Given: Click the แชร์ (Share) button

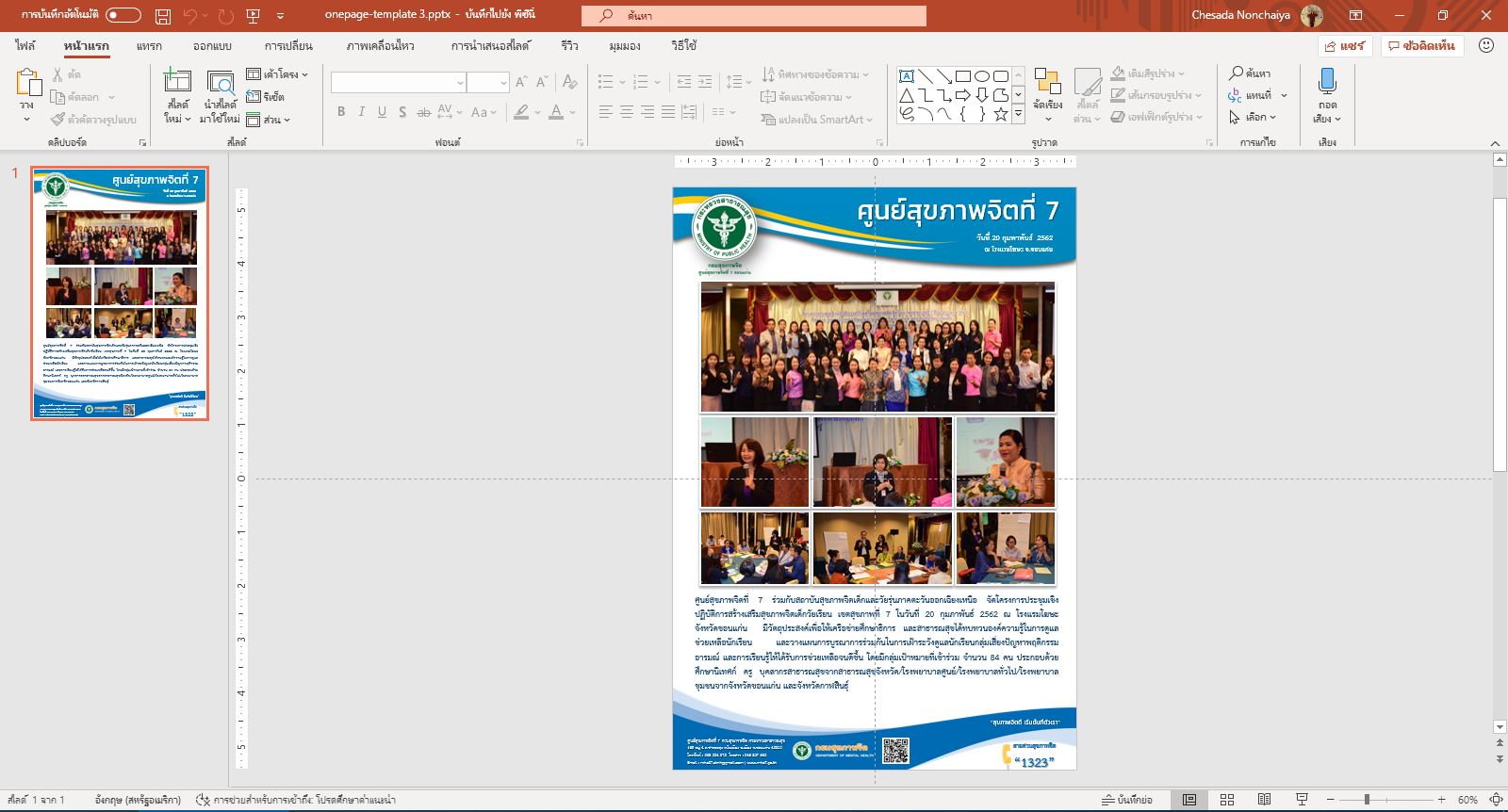Looking at the screenshot, I should tap(1345, 45).
